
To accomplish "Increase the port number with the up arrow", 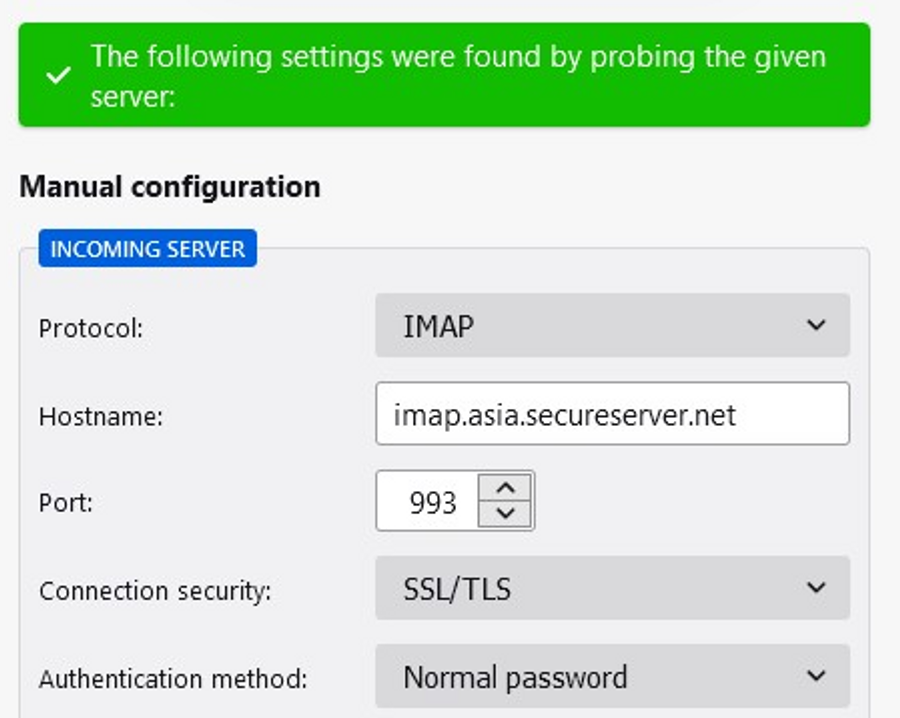I will [507, 488].
